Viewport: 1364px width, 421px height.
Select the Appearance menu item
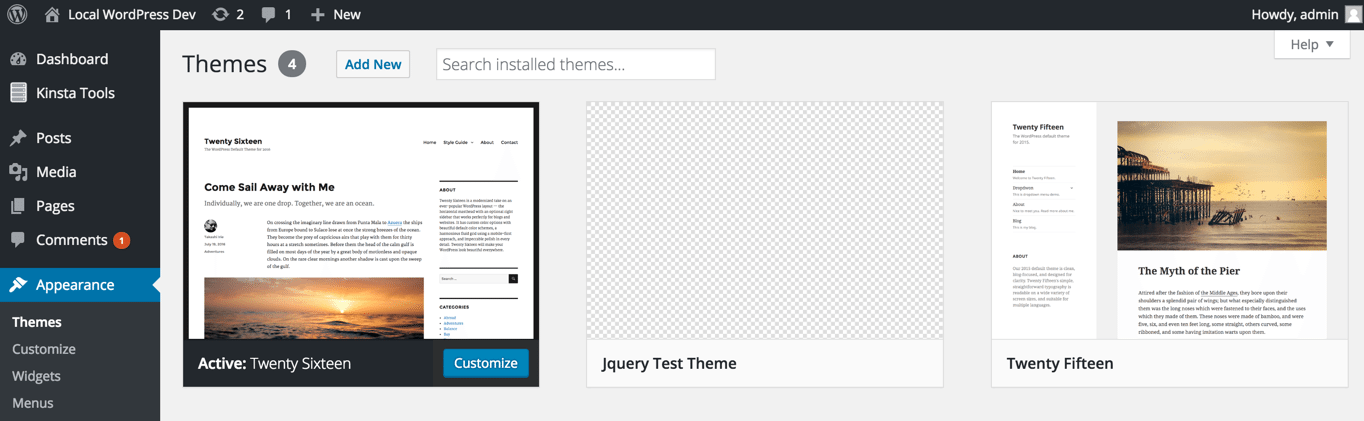point(75,285)
